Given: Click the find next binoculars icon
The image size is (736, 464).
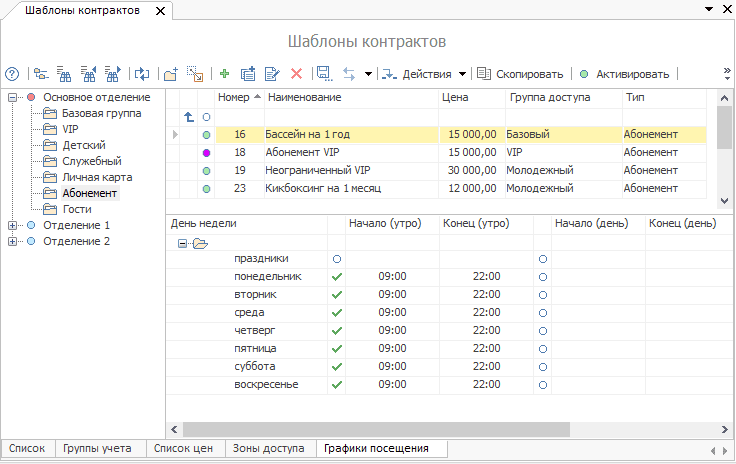Looking at the screenshot, I should click(x=113, y=74).
